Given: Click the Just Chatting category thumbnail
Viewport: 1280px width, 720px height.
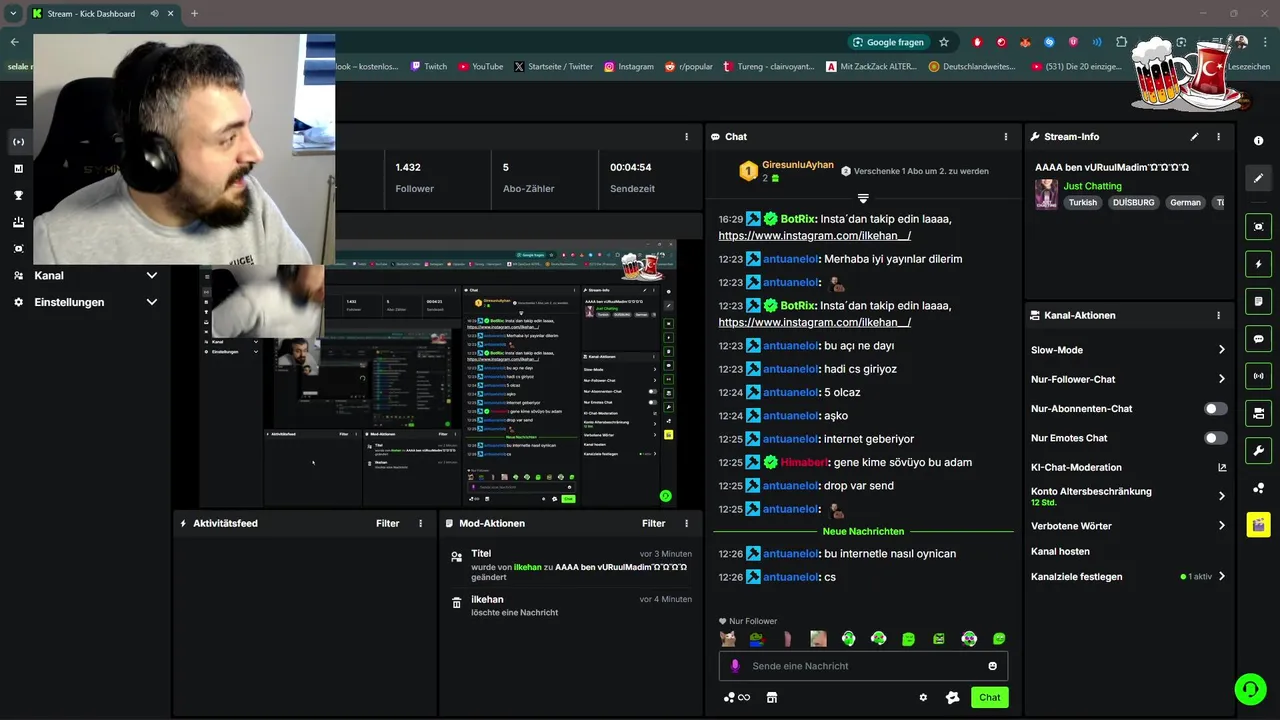Looking at the screenshot, I should tap(1046, 194).
